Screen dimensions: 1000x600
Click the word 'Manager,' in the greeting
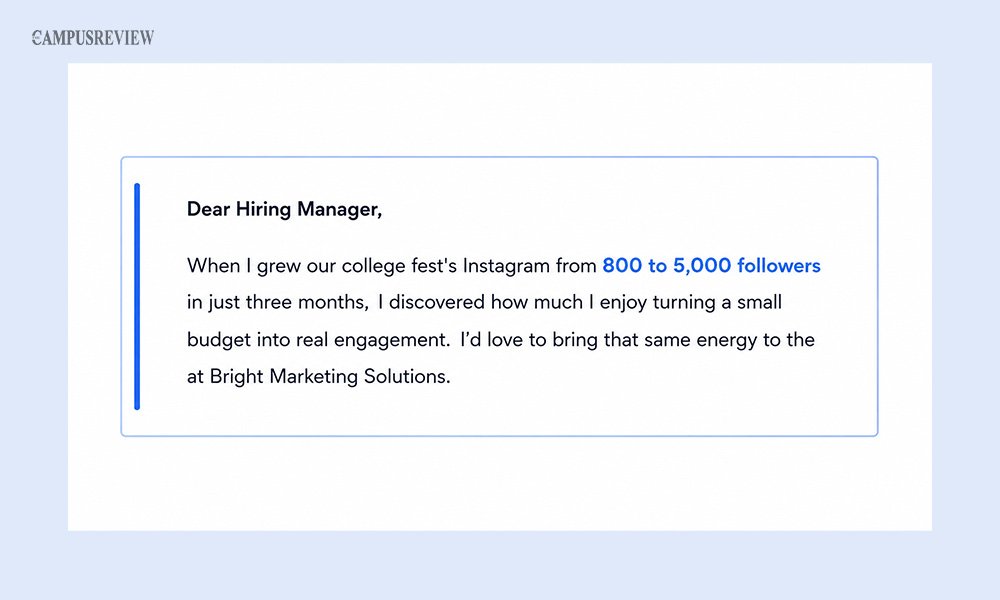339,209
